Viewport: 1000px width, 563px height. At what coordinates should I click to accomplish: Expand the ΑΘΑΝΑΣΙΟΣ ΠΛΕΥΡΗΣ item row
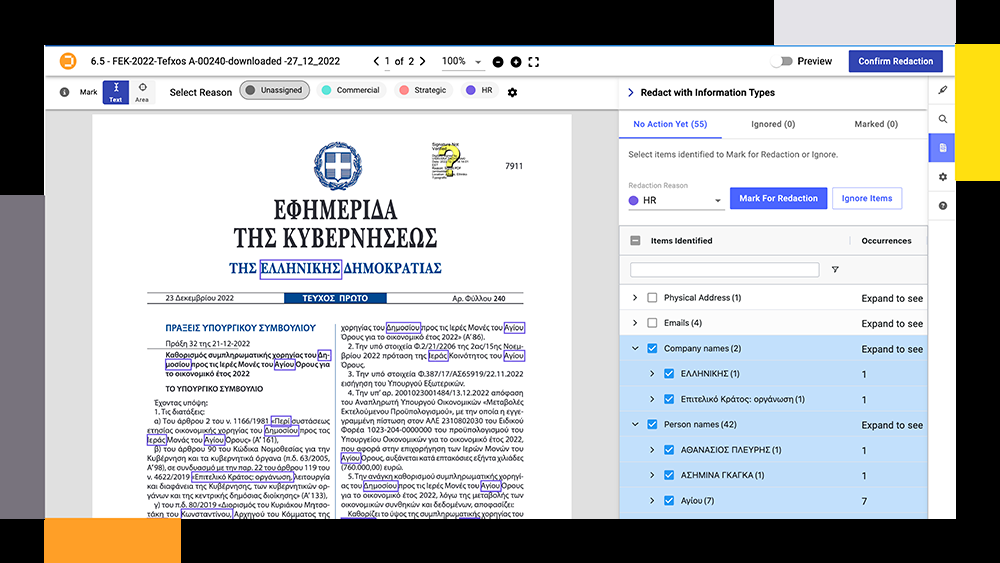(x=652, y=450)
